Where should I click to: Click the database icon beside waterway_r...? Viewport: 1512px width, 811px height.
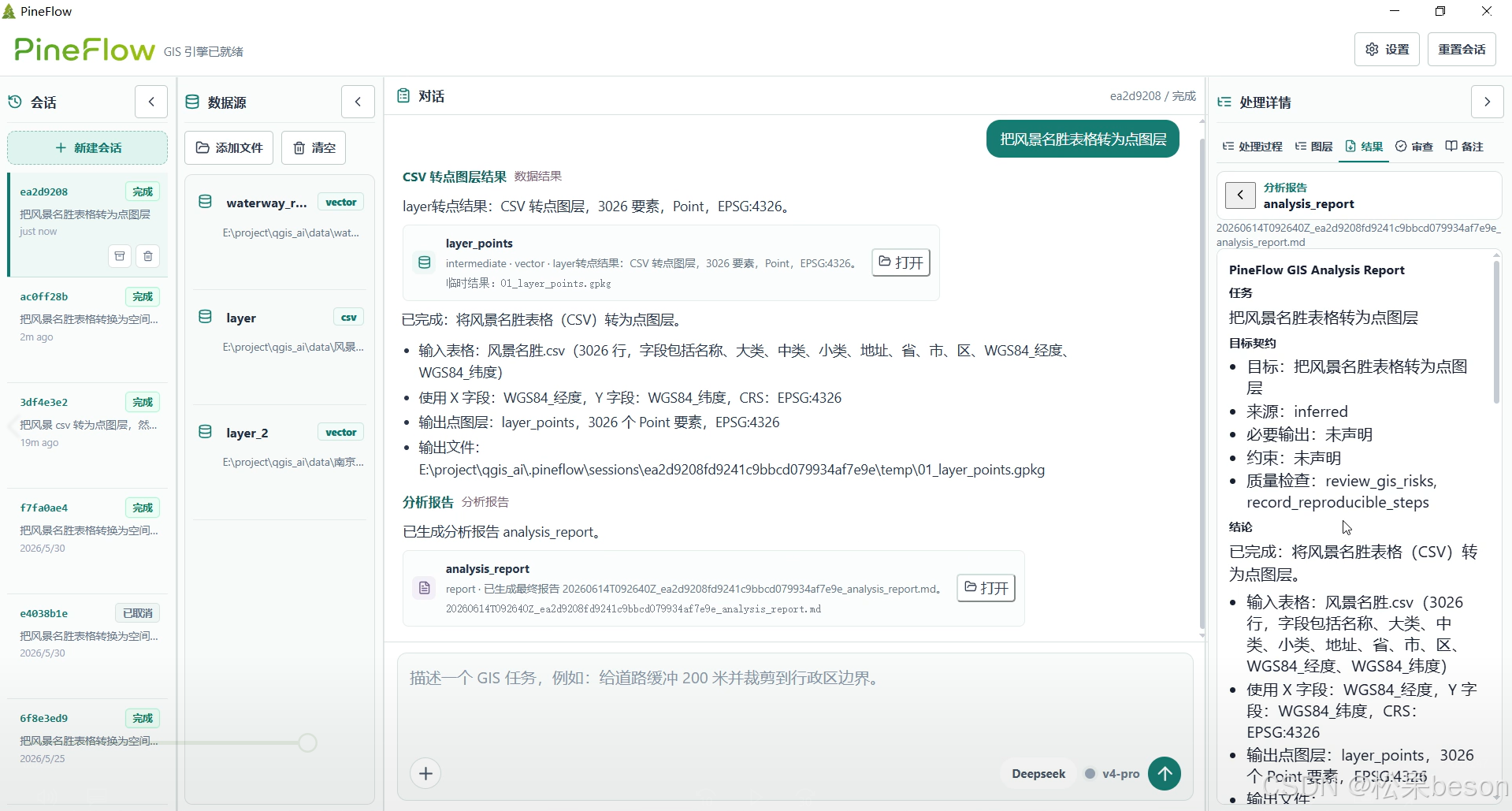[205, 202]
